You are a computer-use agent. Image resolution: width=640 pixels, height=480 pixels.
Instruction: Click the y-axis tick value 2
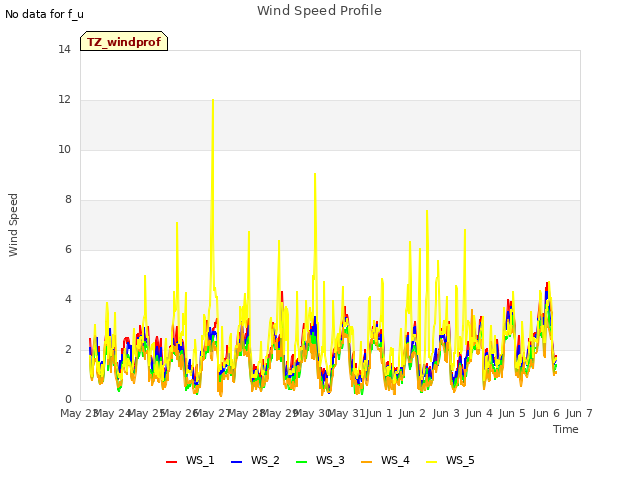(x=68, y=349)
